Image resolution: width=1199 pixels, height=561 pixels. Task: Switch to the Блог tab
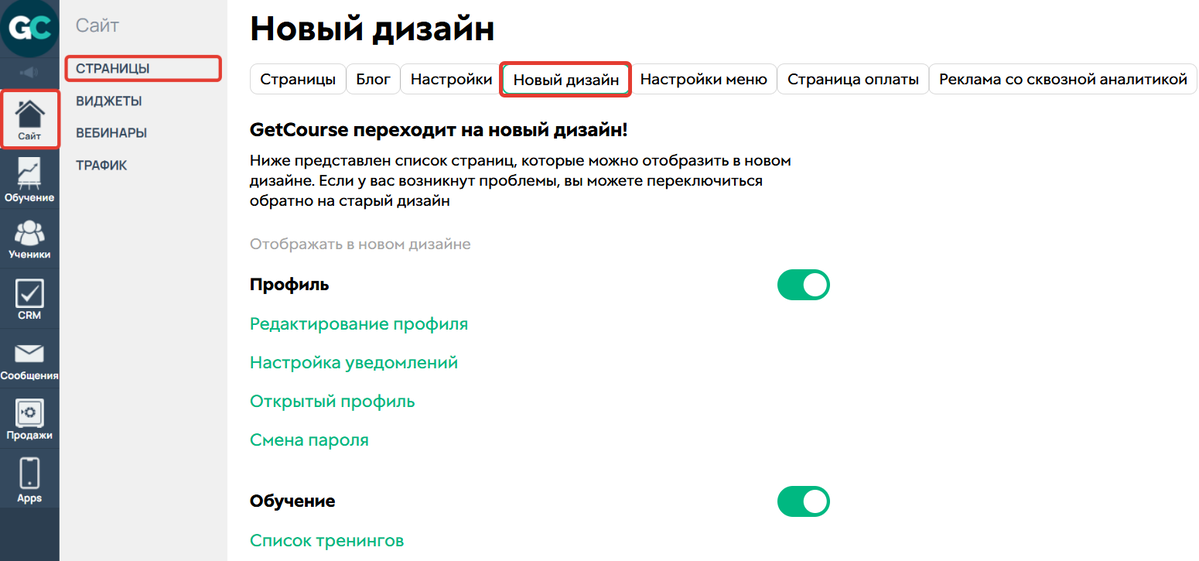click(x=373, y=79)
